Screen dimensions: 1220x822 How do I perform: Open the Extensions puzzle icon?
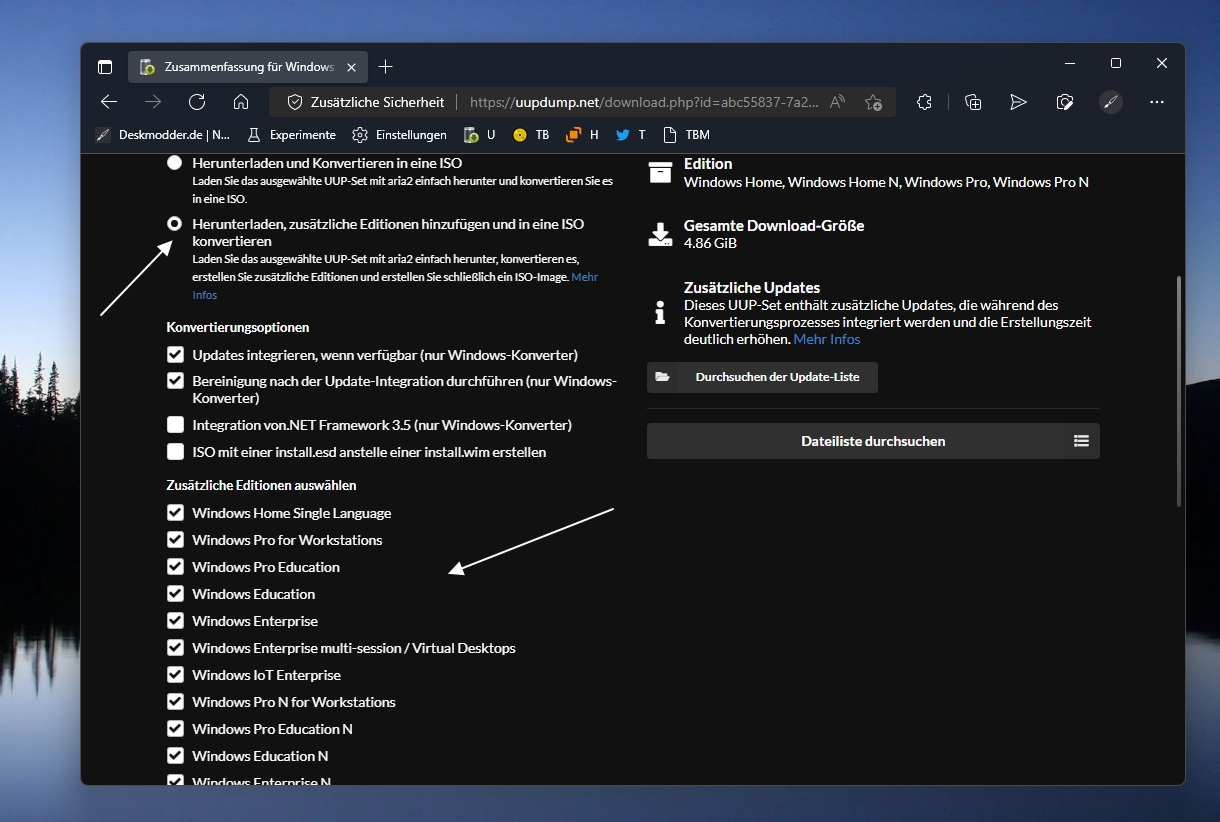(924, 102)
